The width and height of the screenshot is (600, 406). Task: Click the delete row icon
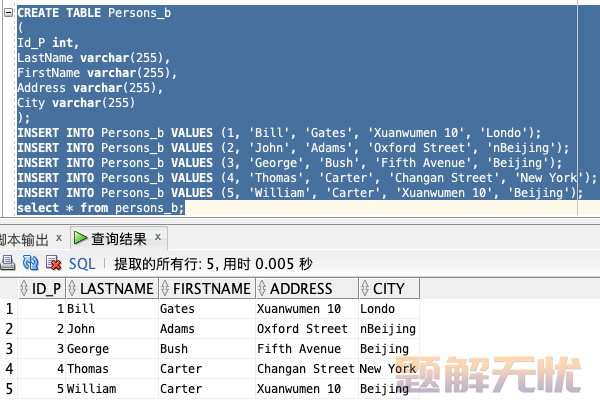click(x=54, y=263)
